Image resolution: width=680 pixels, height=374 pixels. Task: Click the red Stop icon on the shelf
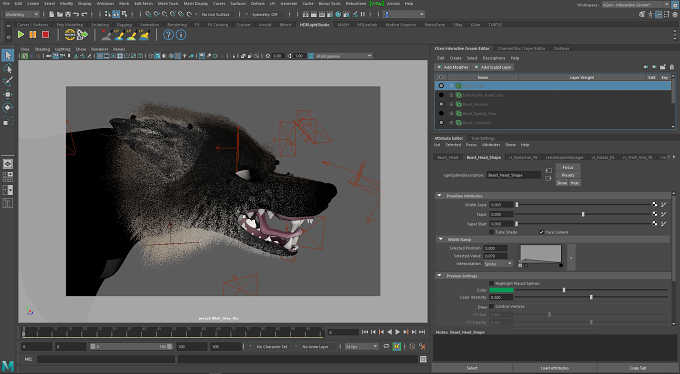click(x=46, y=34)
